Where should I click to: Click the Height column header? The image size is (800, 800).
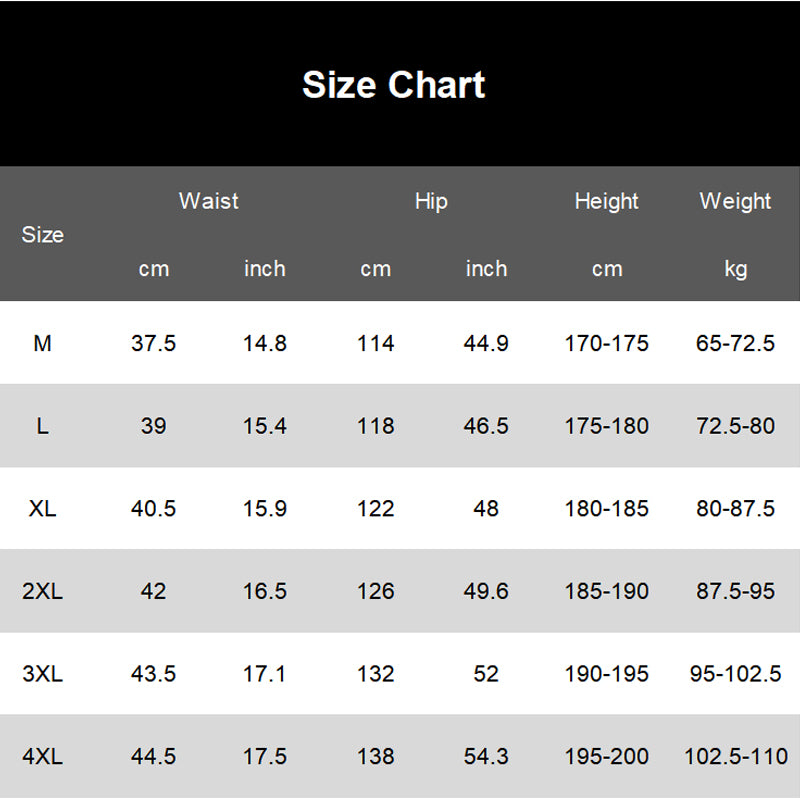tap(606, 201)
